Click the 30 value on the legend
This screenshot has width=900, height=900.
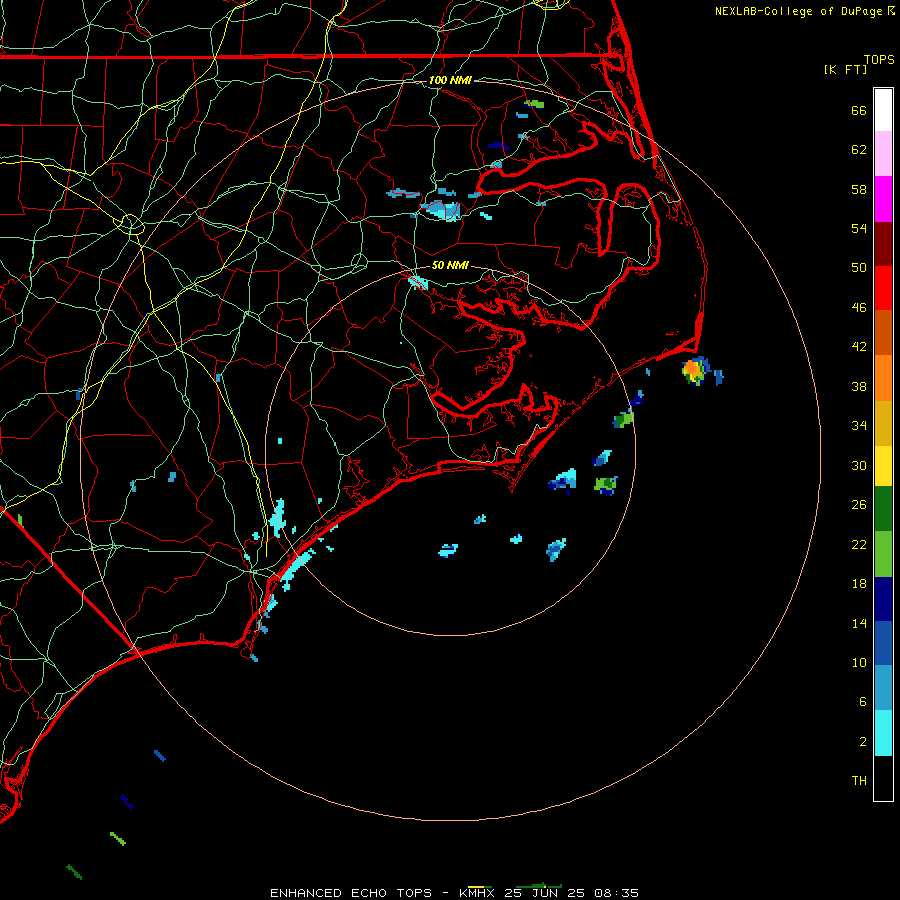859,465
